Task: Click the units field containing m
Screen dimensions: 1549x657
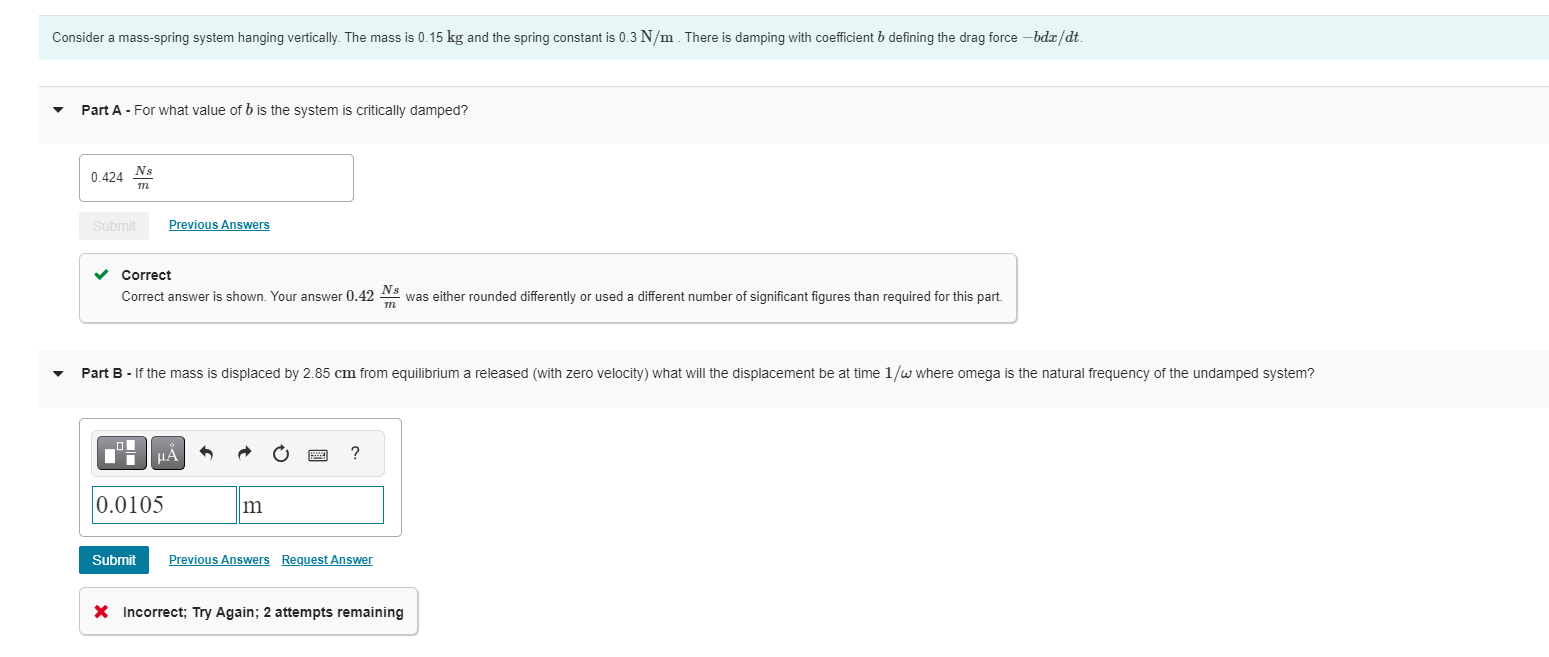Action: (x=310, y=504)
